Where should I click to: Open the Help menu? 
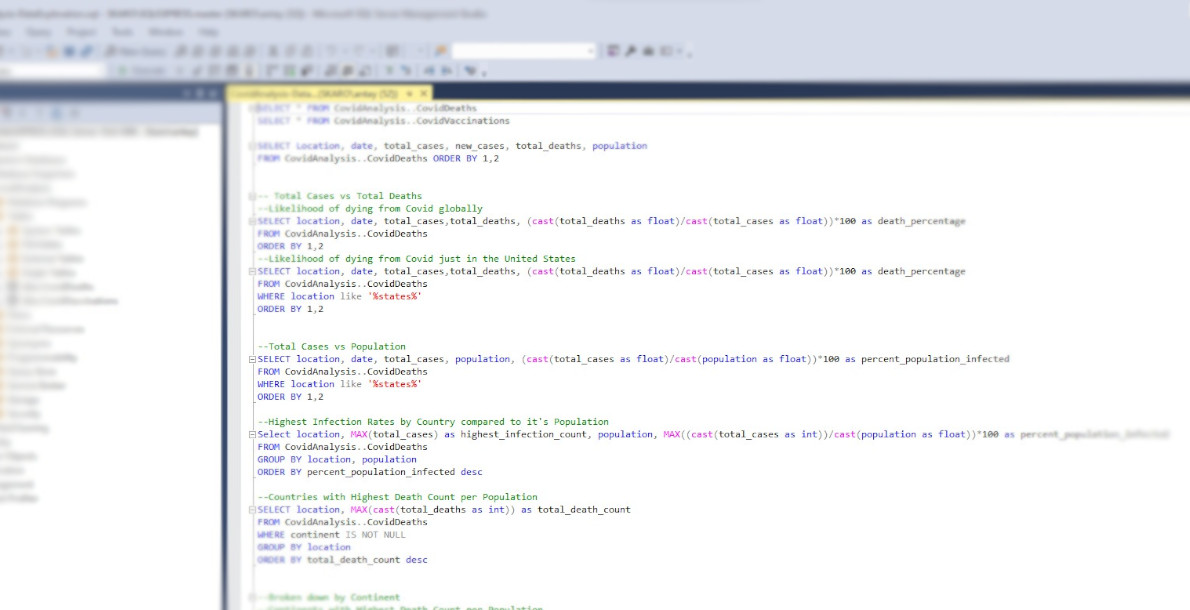coord(208,32)
